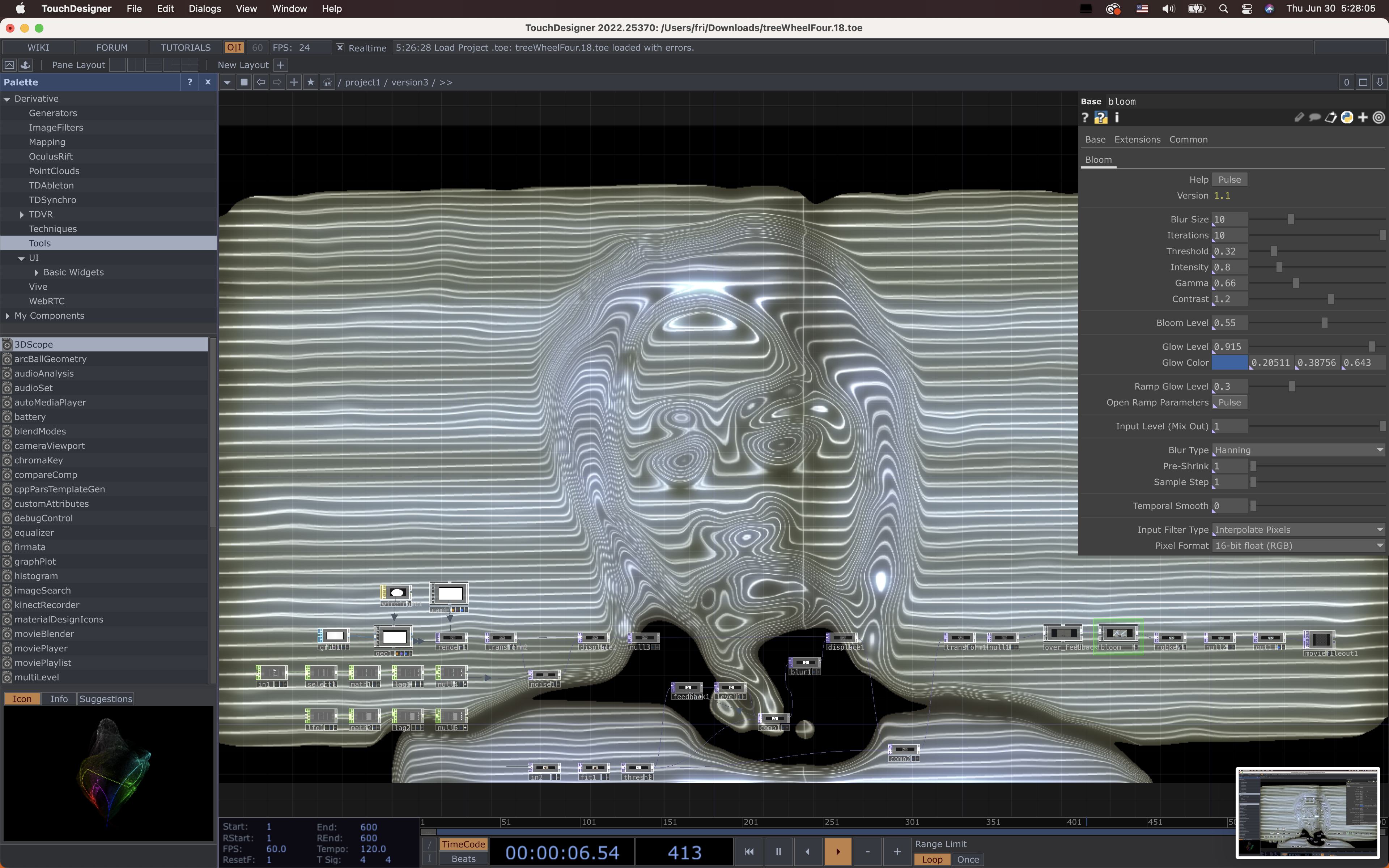The height and width of the screenshot is (868, 1389).
Task: Select audioAnalysis in the palette list
Action: tap(44, 373)
